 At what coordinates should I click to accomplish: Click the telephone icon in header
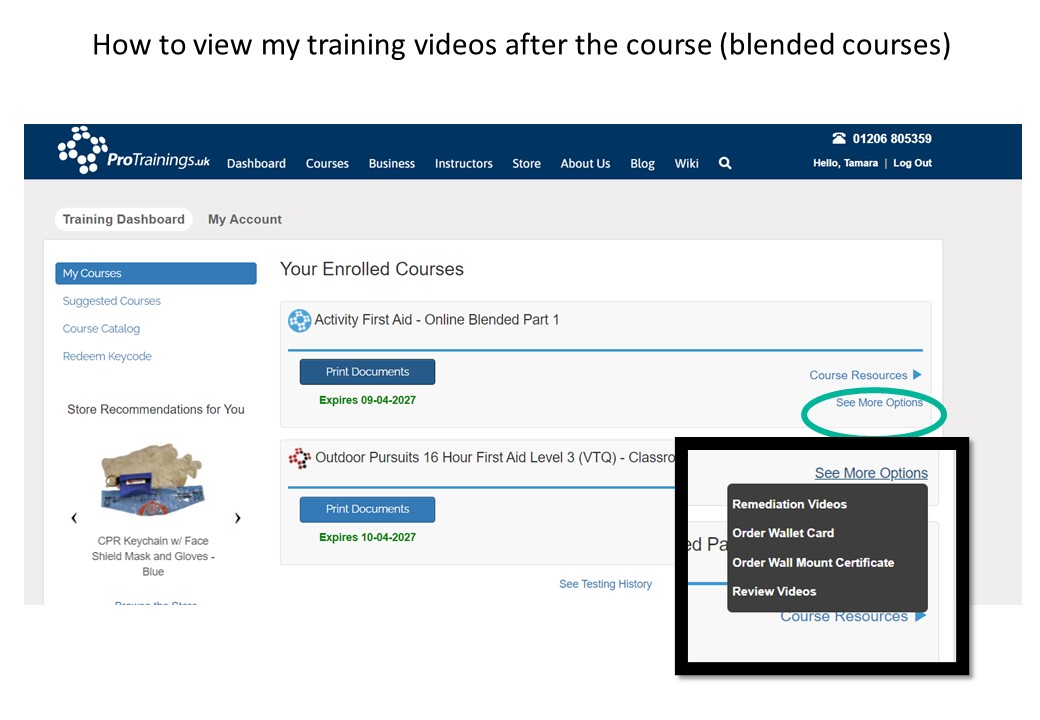tap(838, 139)
